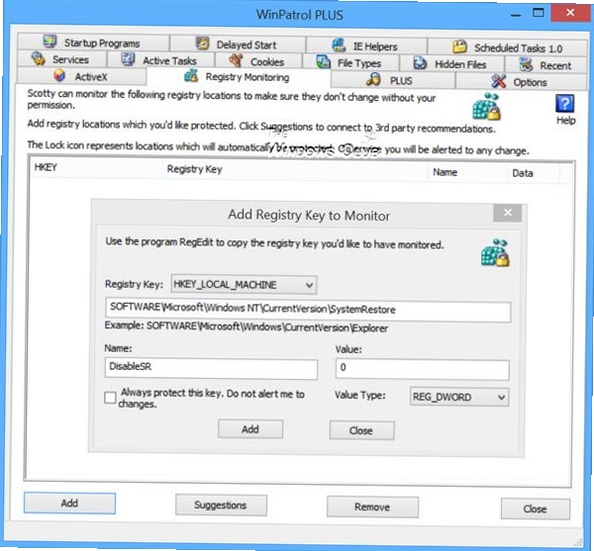Click the Scheduled Tasks 1.0 tab icon

(x=460, y=47)
